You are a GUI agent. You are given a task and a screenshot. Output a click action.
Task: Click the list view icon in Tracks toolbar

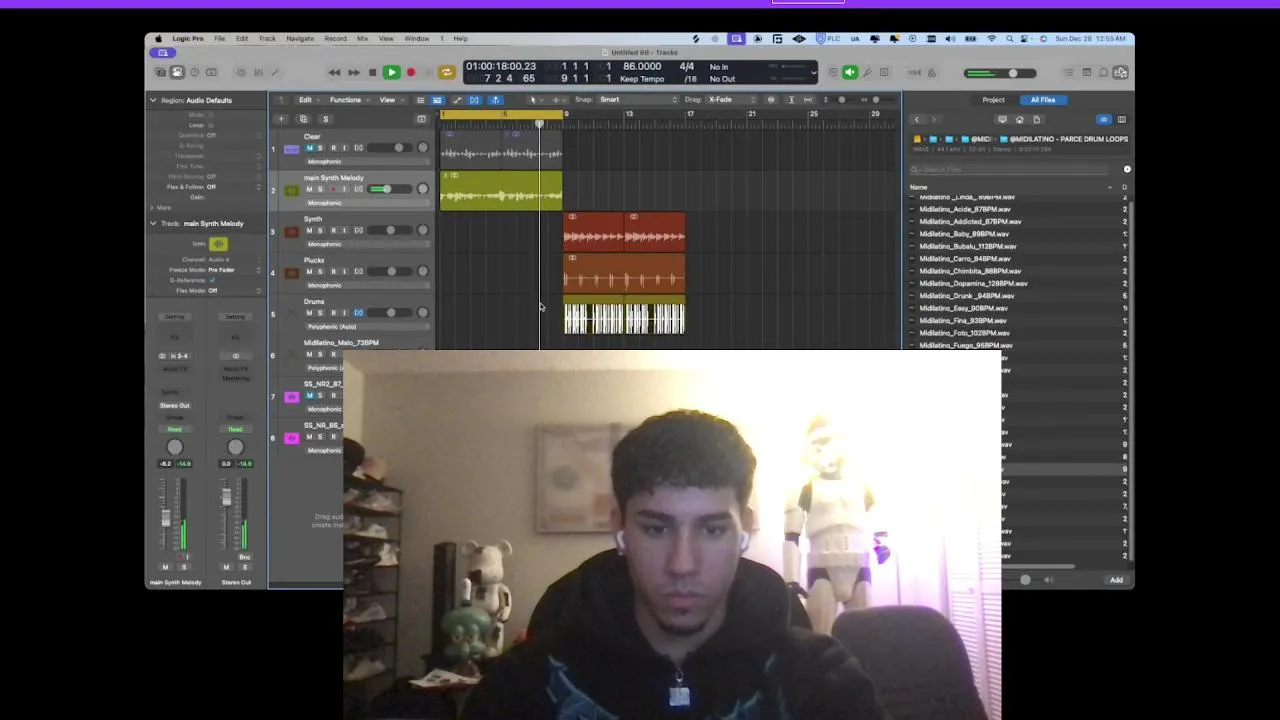421,100
